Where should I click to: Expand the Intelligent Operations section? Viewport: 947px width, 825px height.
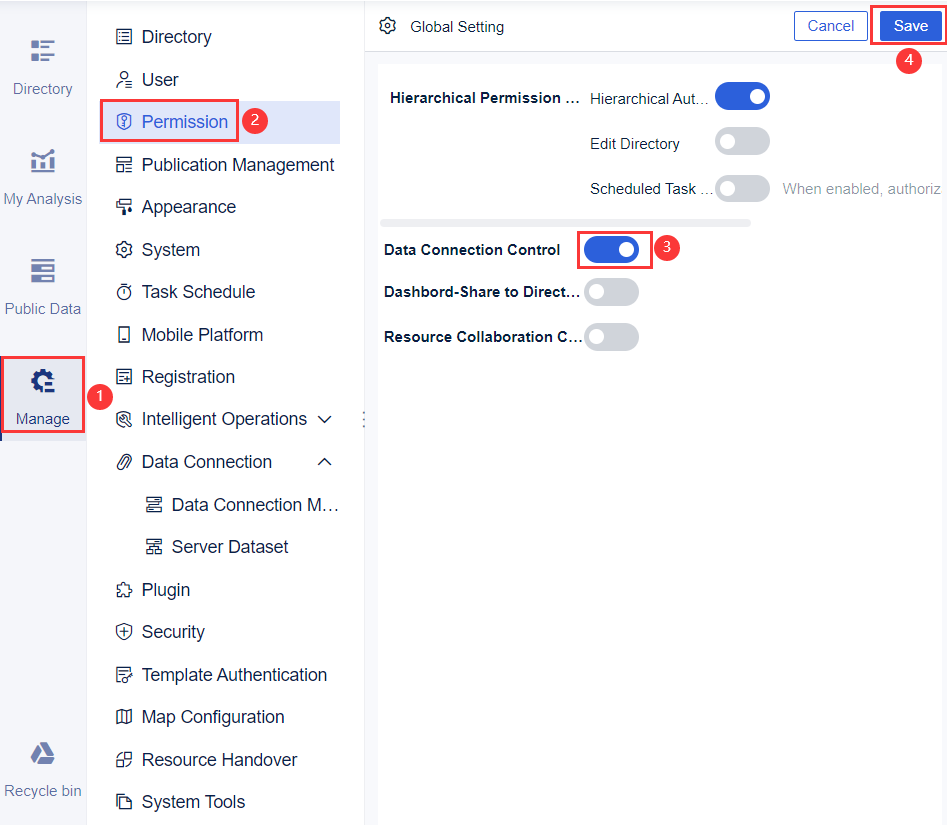click(324, 419)
